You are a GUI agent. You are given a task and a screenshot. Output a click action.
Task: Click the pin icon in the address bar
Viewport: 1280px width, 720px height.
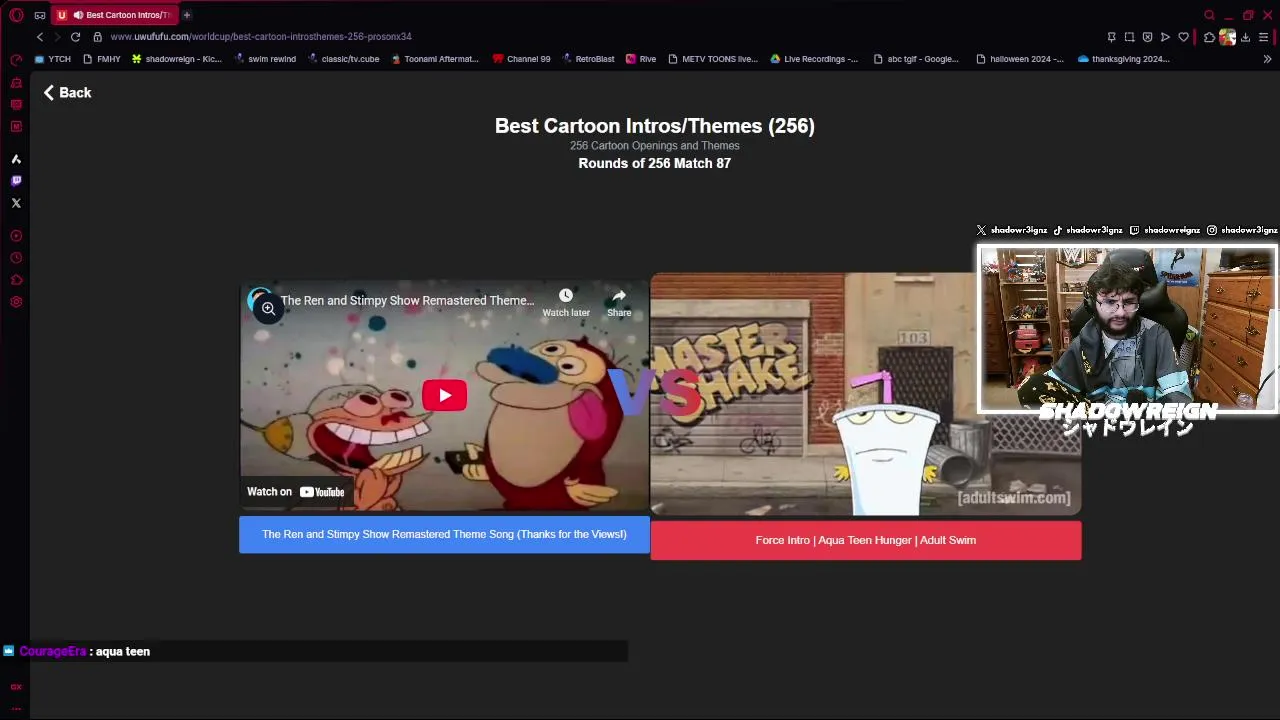(1111, 37)
